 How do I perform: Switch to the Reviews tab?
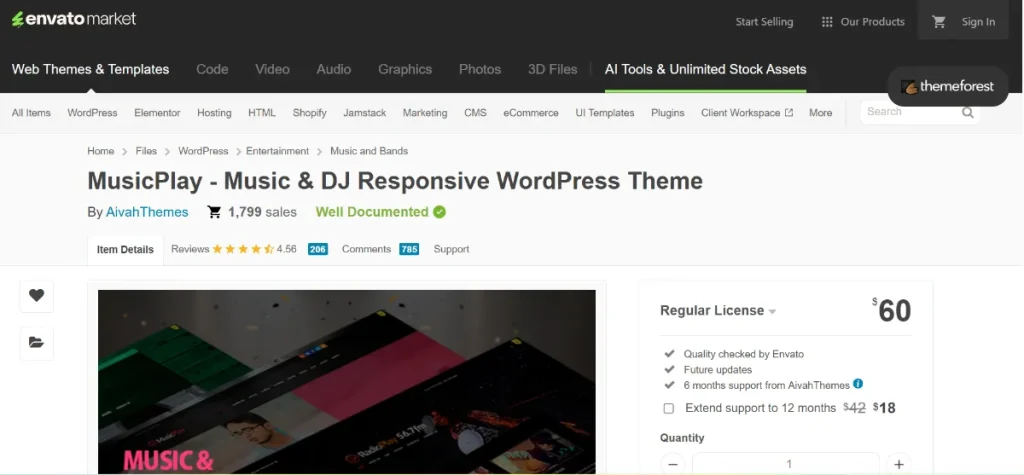[190, 249]
